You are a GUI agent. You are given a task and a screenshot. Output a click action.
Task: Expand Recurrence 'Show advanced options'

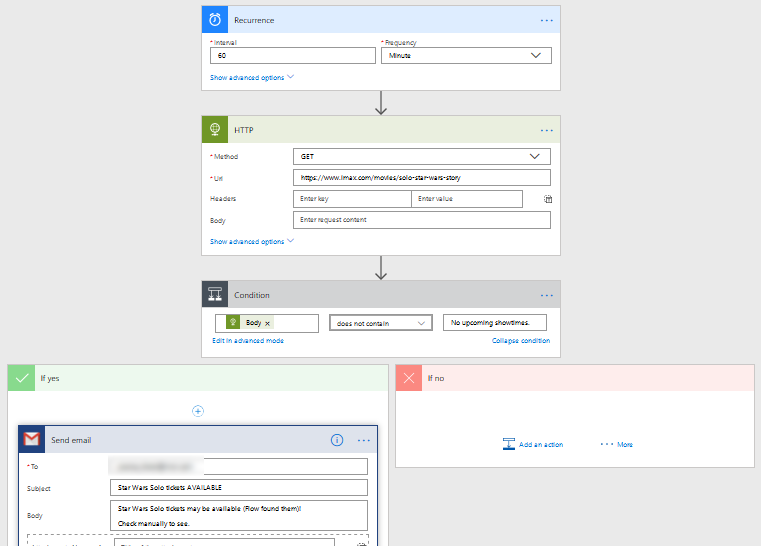252,77
